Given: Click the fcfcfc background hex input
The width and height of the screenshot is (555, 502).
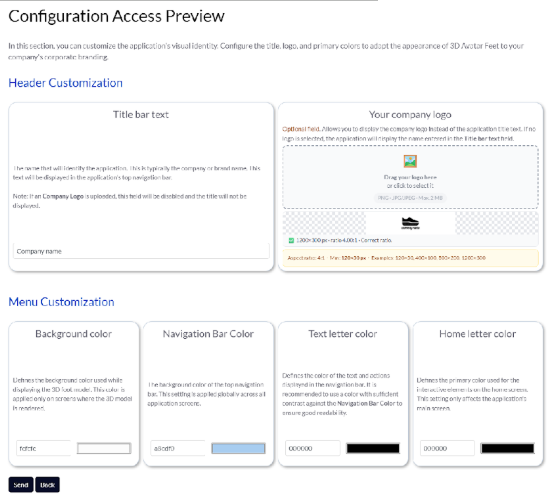Looking at the screenshot, I should [x=43, y=448].
